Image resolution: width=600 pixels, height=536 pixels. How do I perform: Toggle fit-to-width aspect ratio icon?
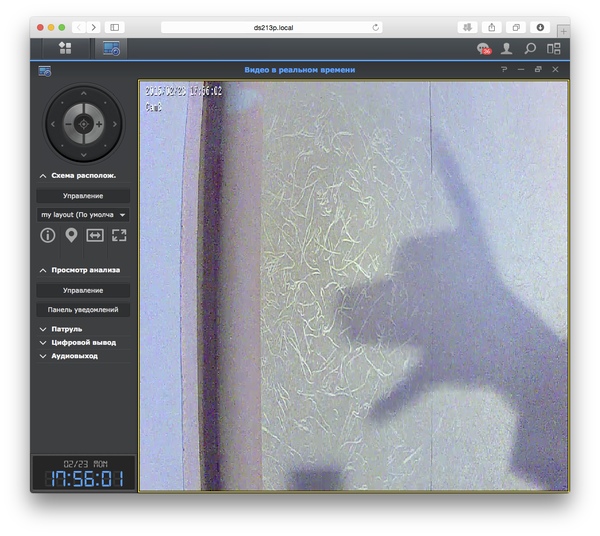point(95,235)
